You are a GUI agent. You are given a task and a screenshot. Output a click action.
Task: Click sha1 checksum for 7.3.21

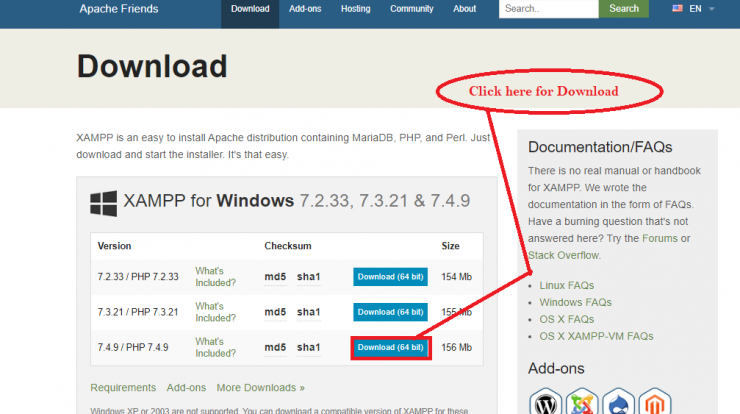click(309, 312)
